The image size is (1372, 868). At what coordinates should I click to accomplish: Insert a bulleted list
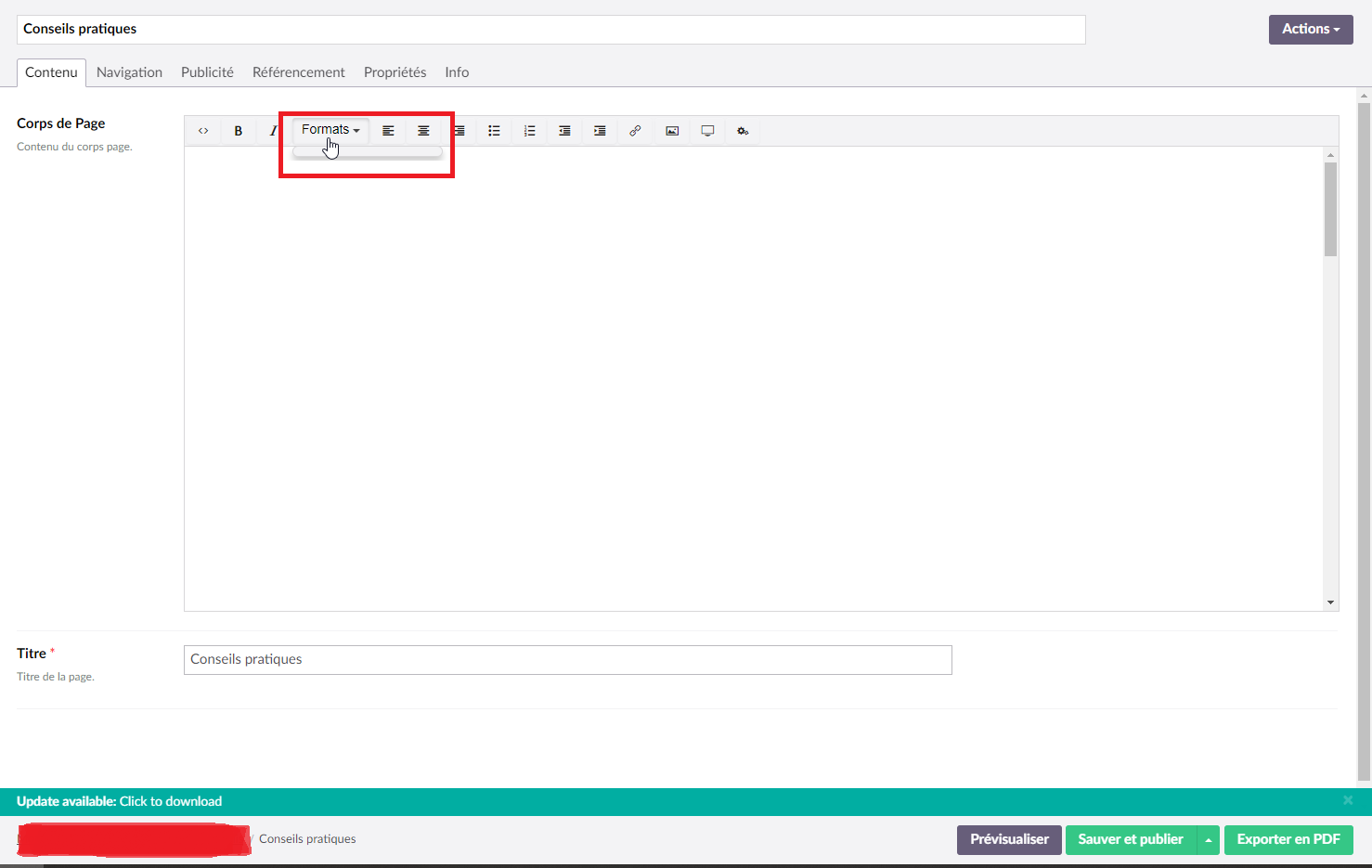(494, 131)
